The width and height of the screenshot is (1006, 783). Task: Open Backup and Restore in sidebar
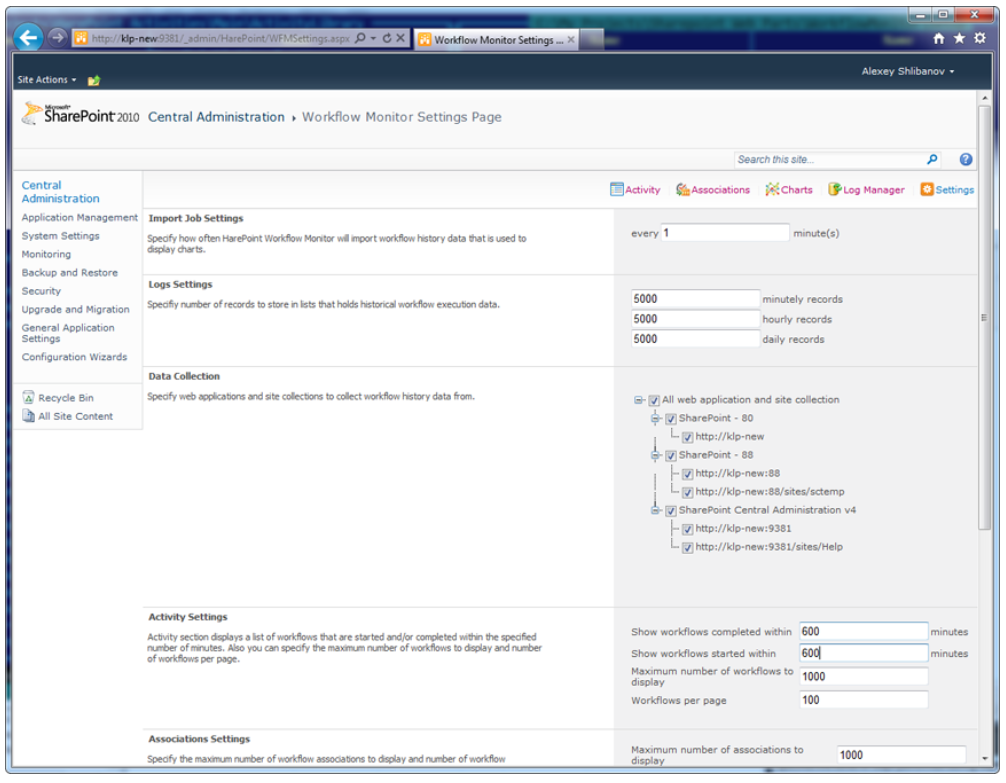click(x=69, y=273)
